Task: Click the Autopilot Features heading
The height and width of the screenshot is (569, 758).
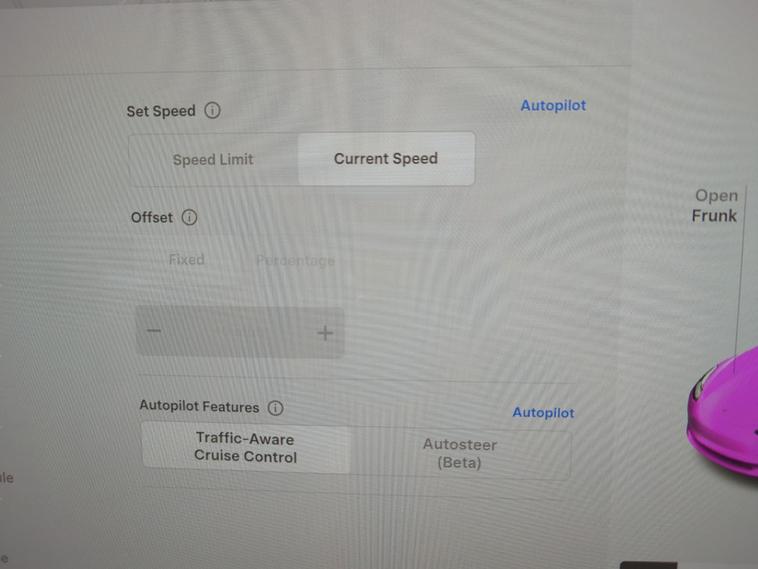Action: coord(199,407)
